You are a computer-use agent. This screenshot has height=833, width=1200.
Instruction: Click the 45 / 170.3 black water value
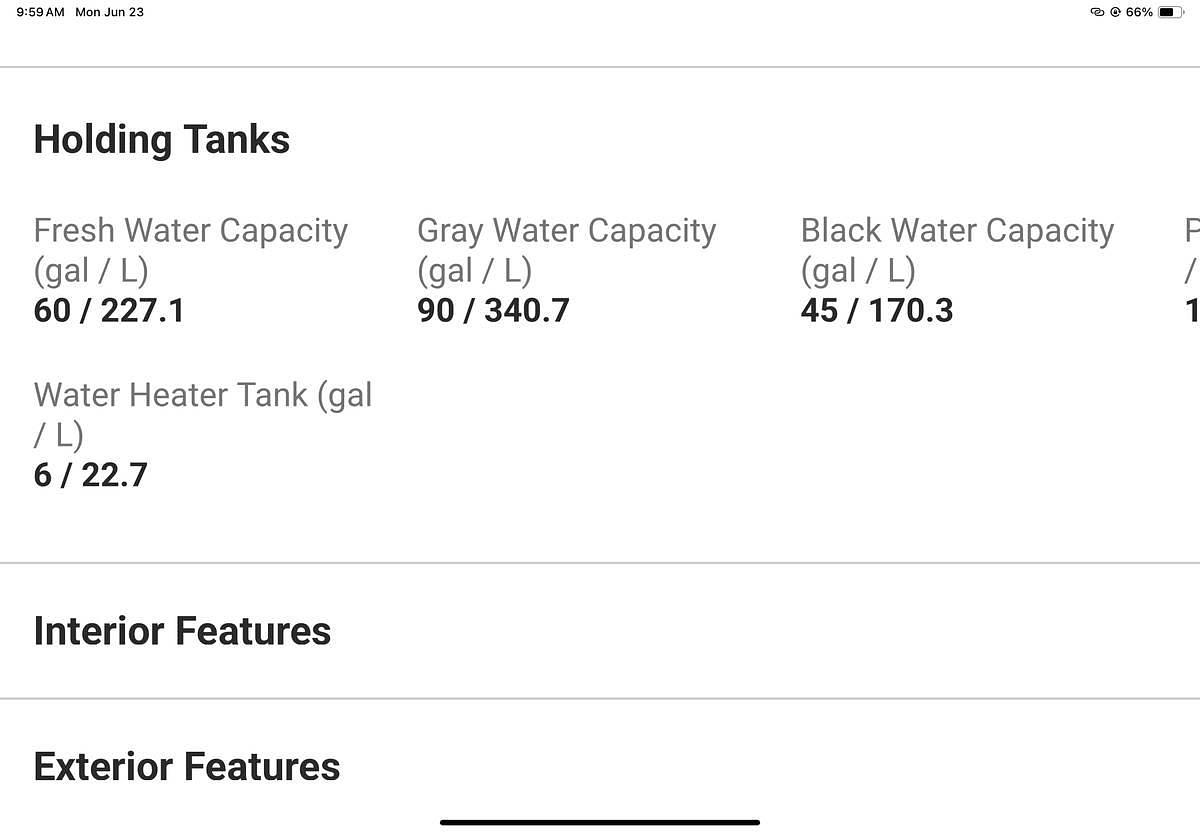(877, 311)
